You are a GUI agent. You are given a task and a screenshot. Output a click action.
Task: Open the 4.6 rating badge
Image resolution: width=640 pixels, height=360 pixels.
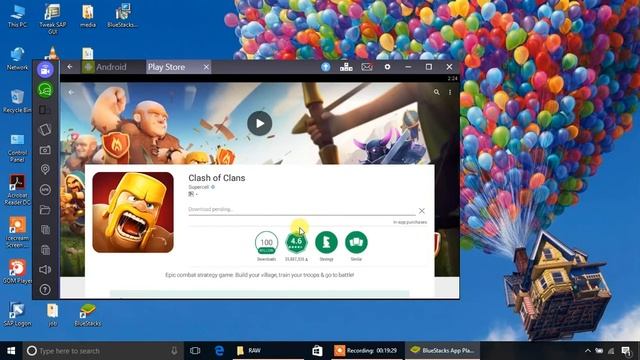296,242
